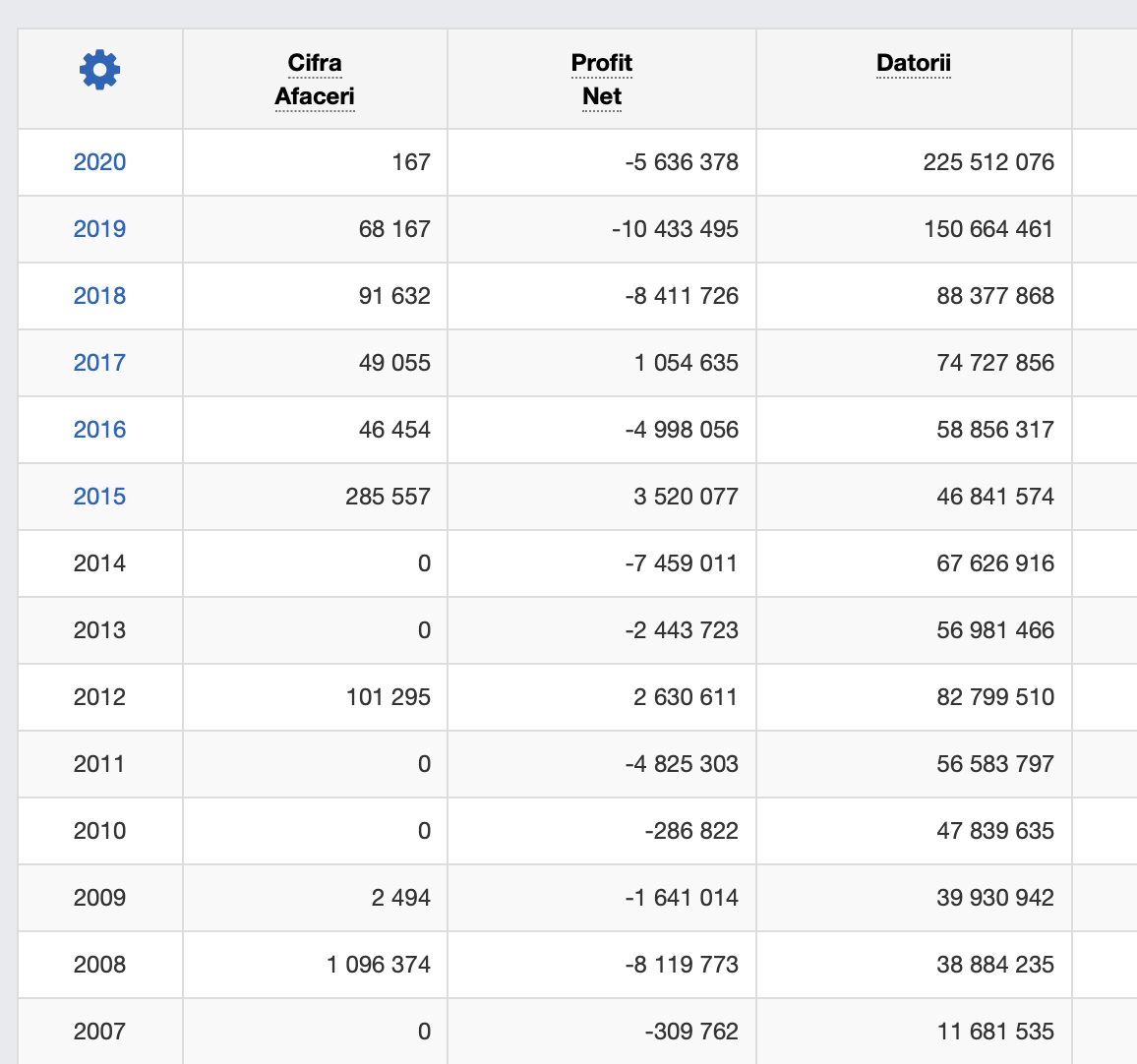The width and height of the screenshot is (1137, 1064).
Task: Click the 2015 turnover value 285 557
Action: click(388, 497)
